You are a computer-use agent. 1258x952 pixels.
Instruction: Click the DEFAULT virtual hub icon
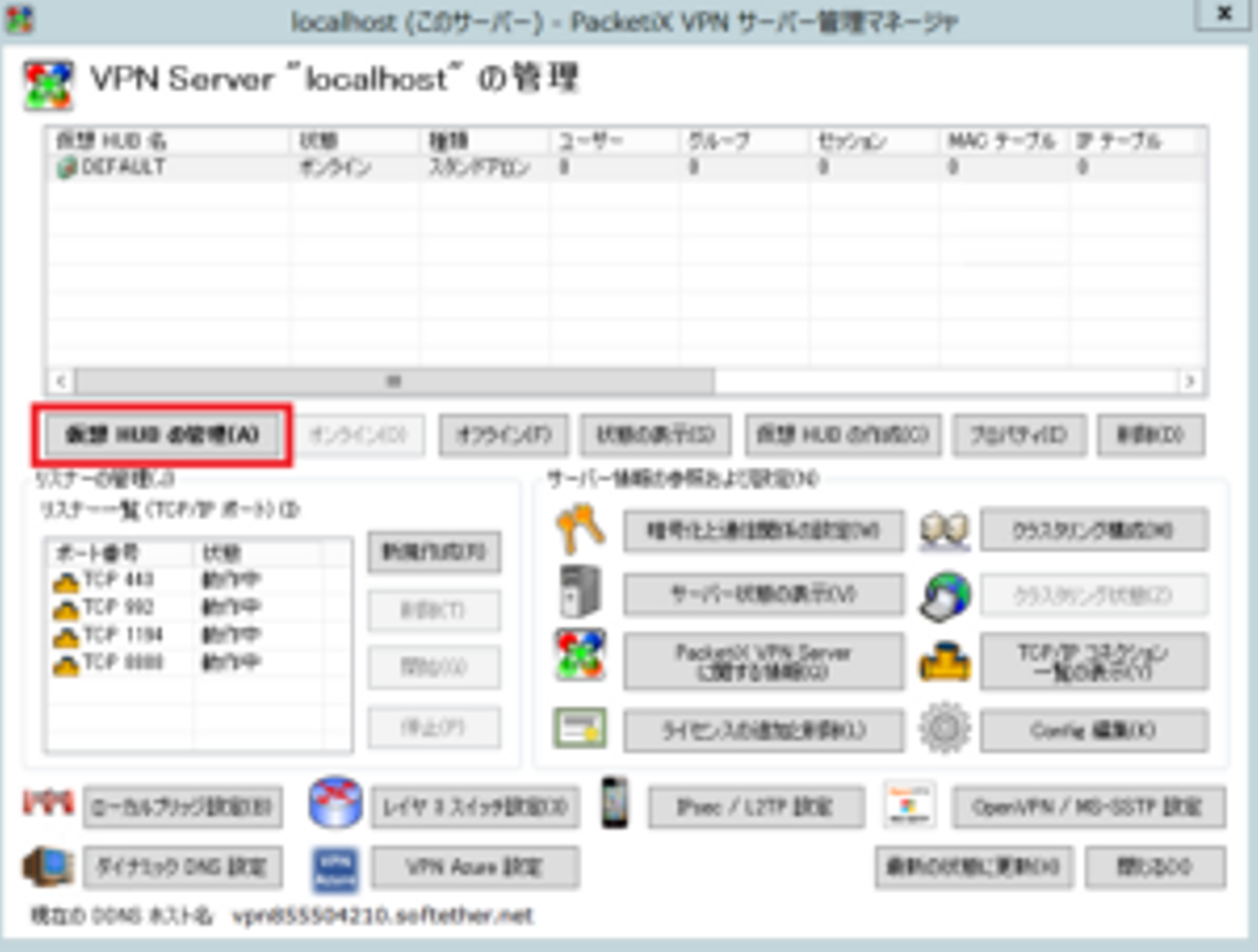click(x=66, y=168)
